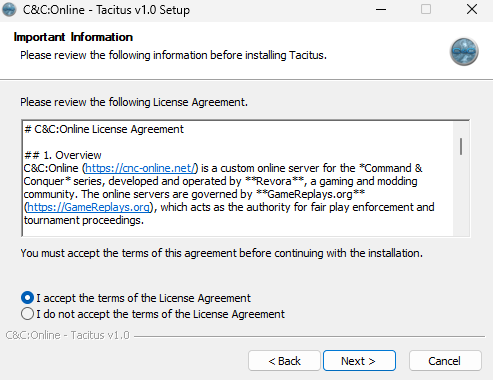Image resolution: width=493 pixels, height=380 pixels.
Task: Open the cnc-online.net link
Action: point(140,168)
